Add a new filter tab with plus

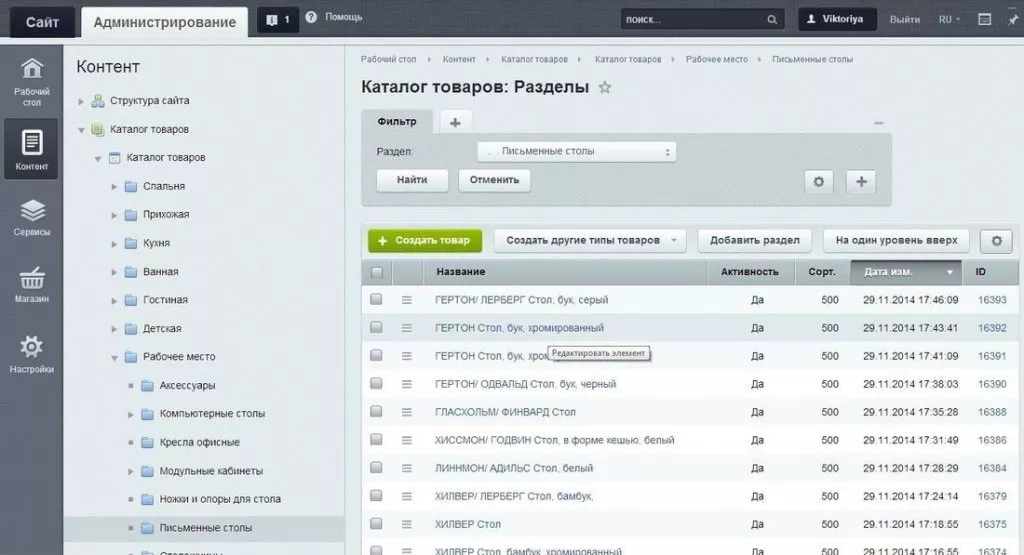[455, 122]
